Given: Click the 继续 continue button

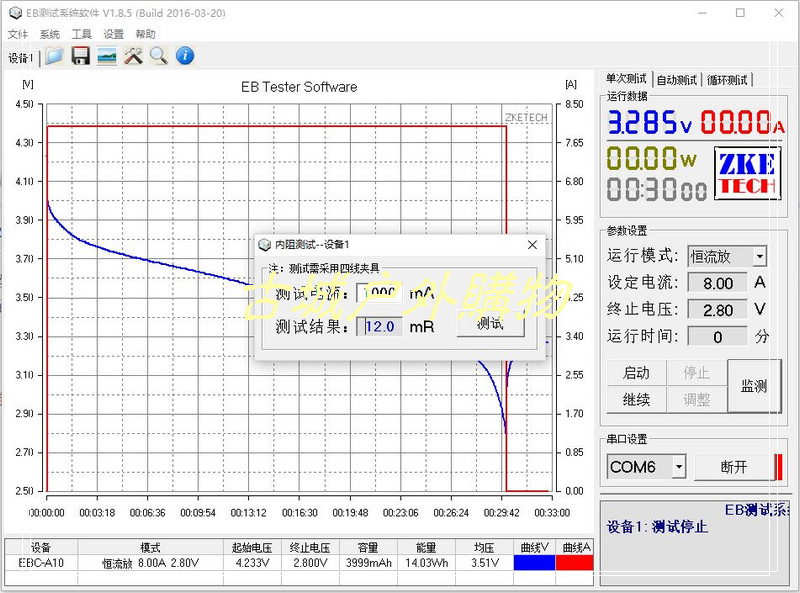Looking at the screenshot, I should coord(636,399).
